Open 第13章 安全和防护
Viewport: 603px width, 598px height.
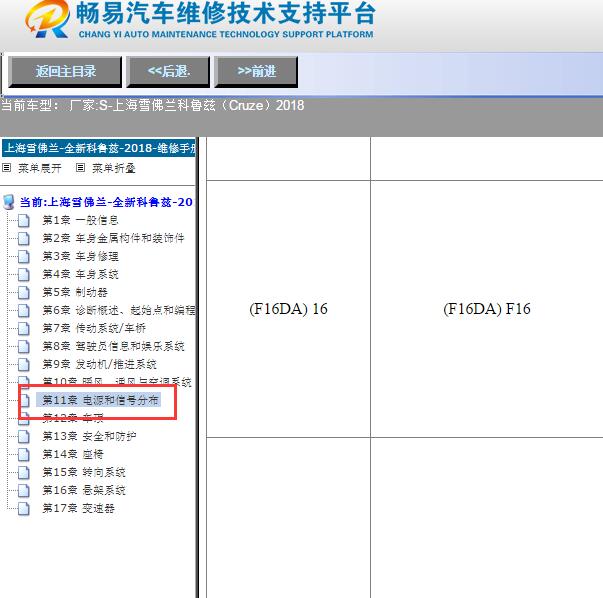tap(89, 436)
